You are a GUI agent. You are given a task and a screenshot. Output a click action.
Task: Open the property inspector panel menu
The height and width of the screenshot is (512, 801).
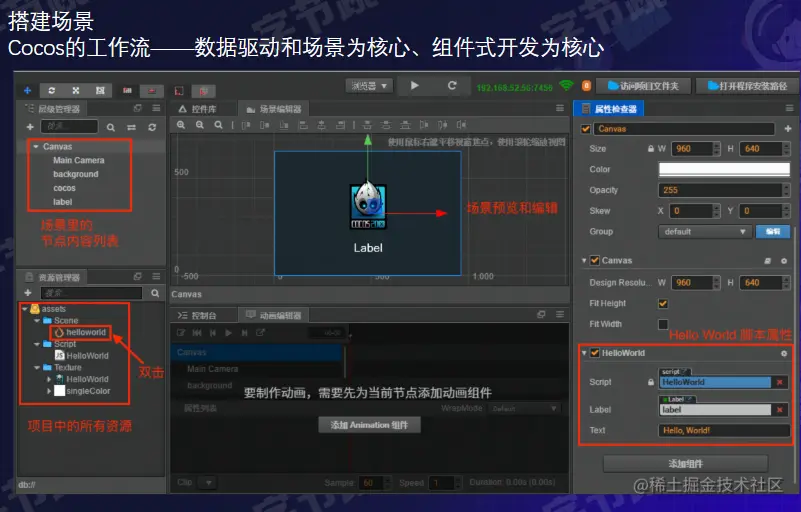click(789, 108)
